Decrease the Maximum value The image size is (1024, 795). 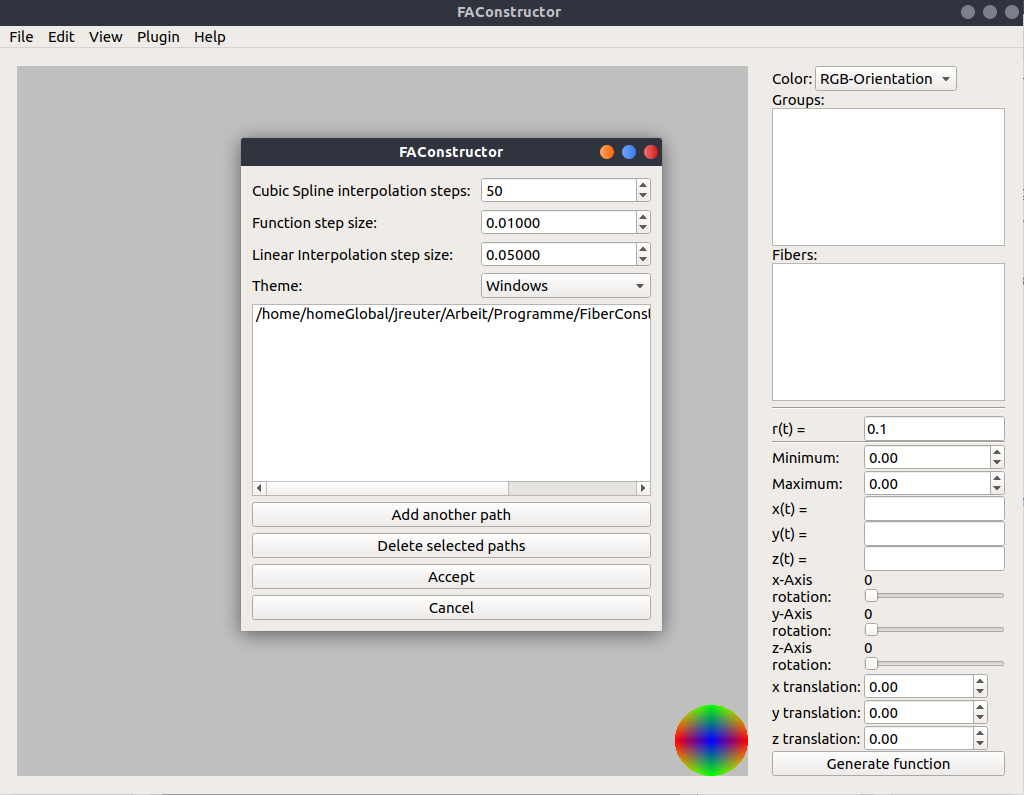pos(997,489)
